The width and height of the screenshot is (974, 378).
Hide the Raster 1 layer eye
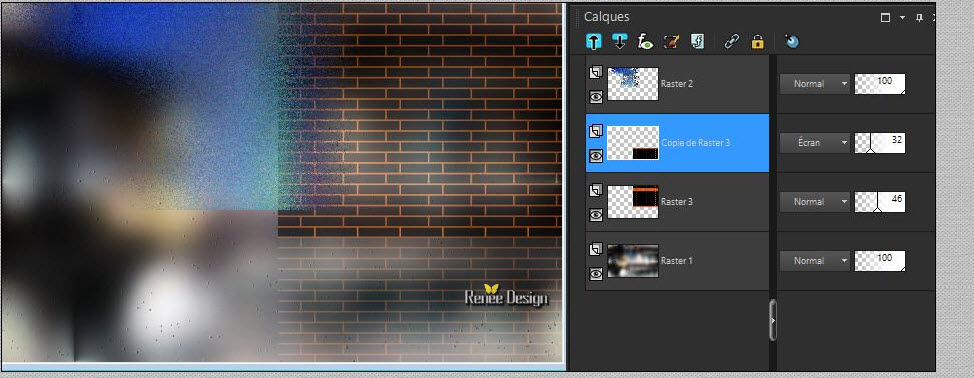(596, 274)
